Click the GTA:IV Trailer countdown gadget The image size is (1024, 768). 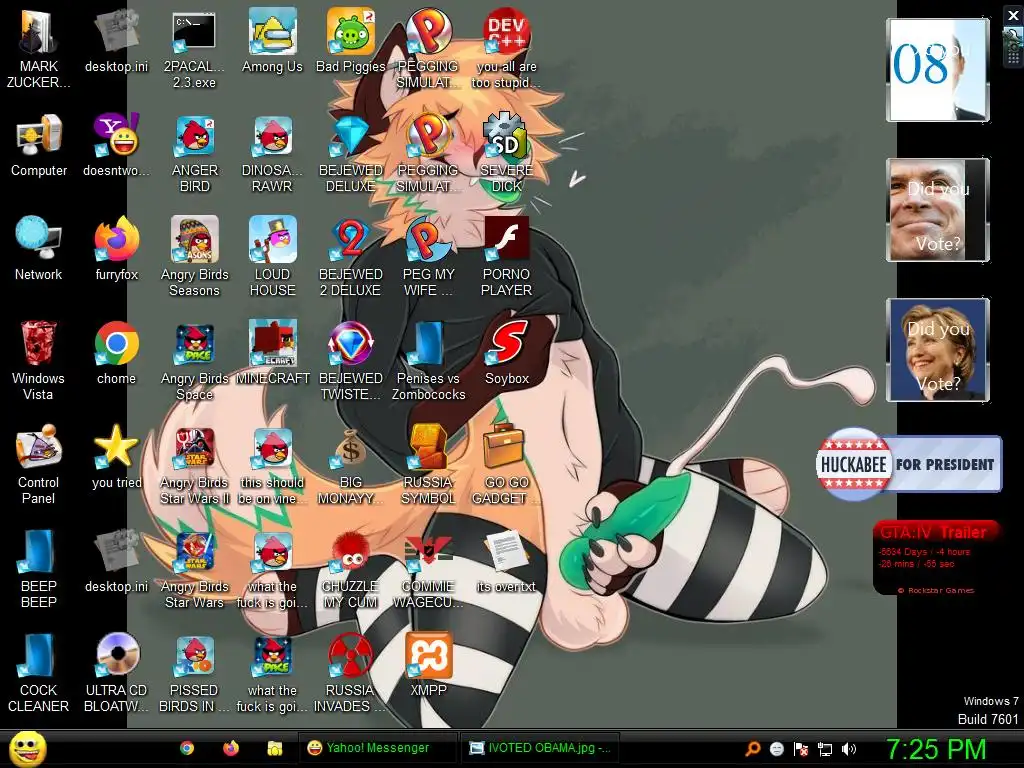[x=936, y=558]
